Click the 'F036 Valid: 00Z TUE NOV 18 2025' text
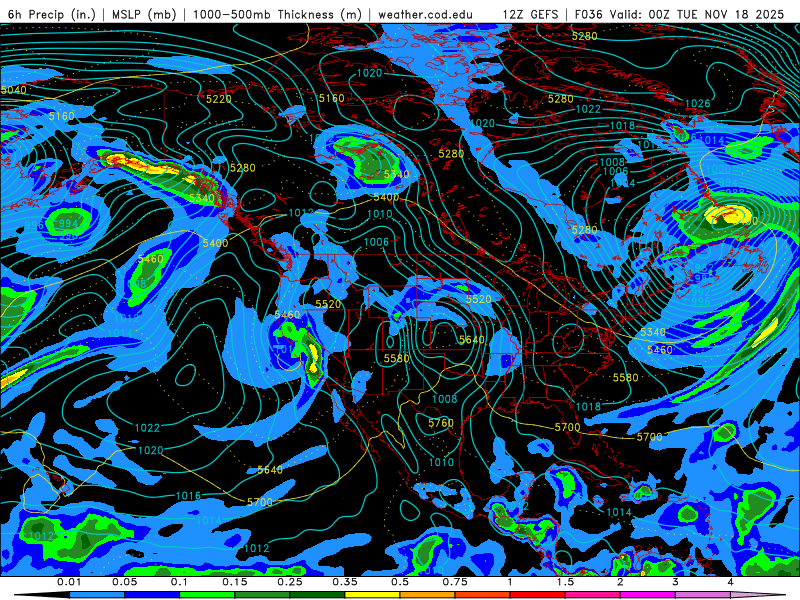 [679, 14]
